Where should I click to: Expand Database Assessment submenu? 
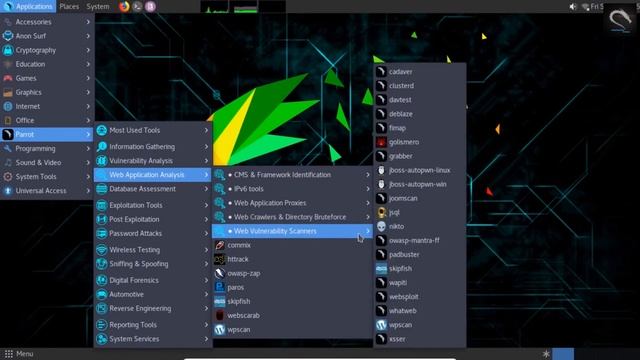pos(153,189)
